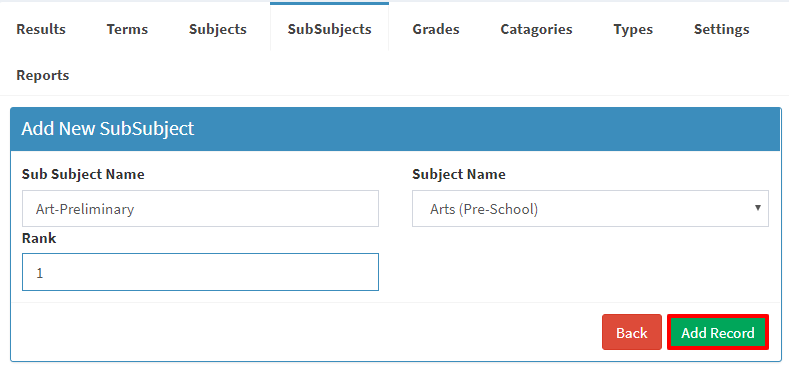Click the Subject Name label
Viewport: 789px width, 369px height.
click(459, 174)
